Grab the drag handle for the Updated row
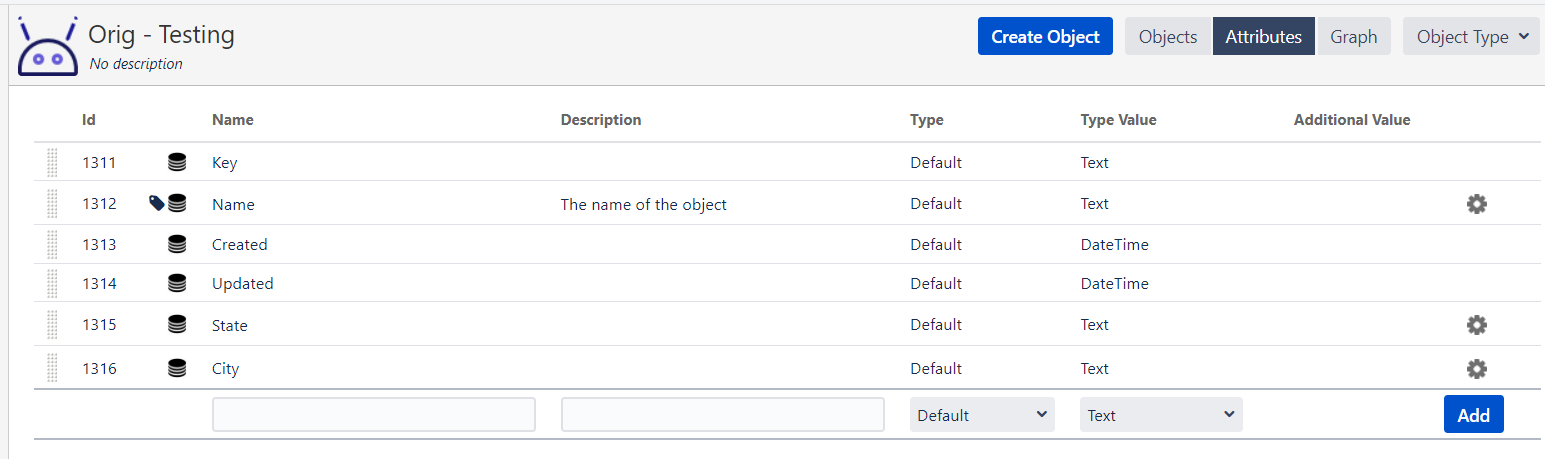Image resolution: width=1545 pixels, height=459 pixels. click(x=52, y=283)
